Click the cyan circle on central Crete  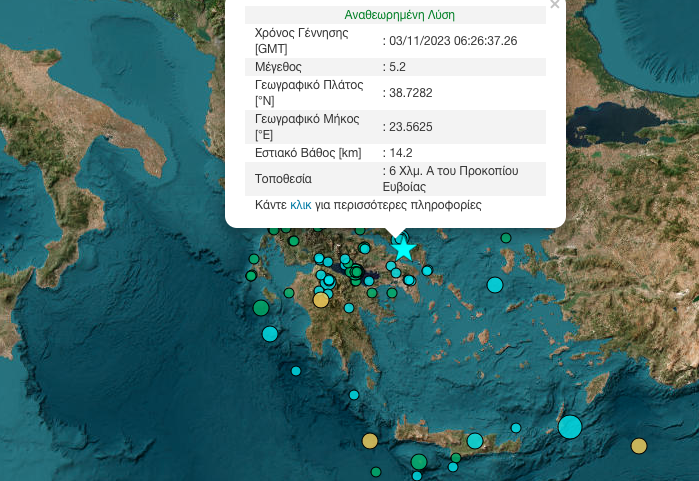pos(475,440)
